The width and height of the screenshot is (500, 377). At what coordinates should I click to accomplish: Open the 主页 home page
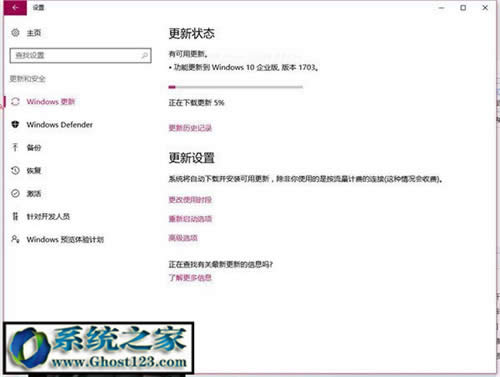click(x=34, y=33)
